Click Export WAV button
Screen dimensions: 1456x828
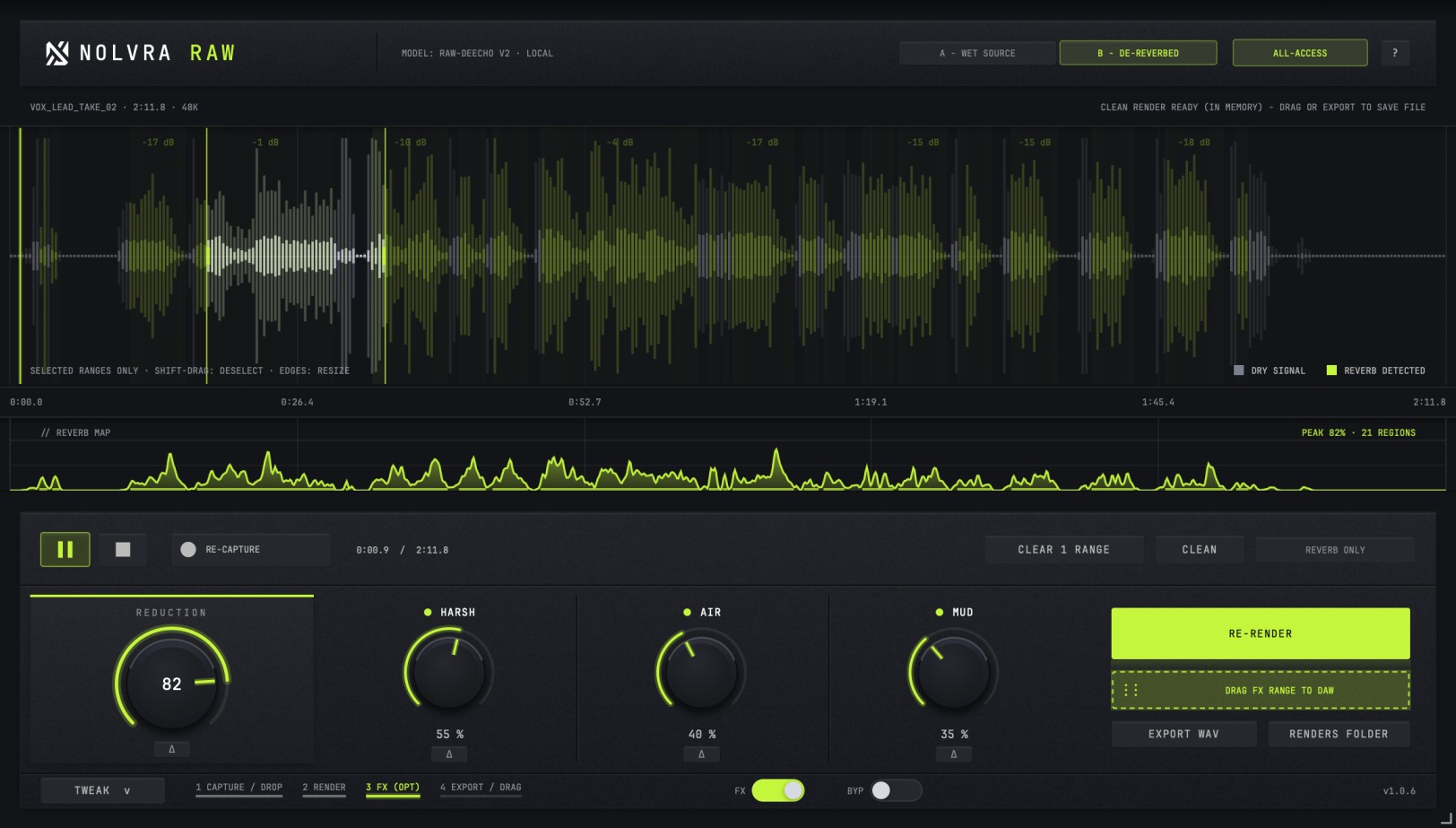click(1183, 734)
